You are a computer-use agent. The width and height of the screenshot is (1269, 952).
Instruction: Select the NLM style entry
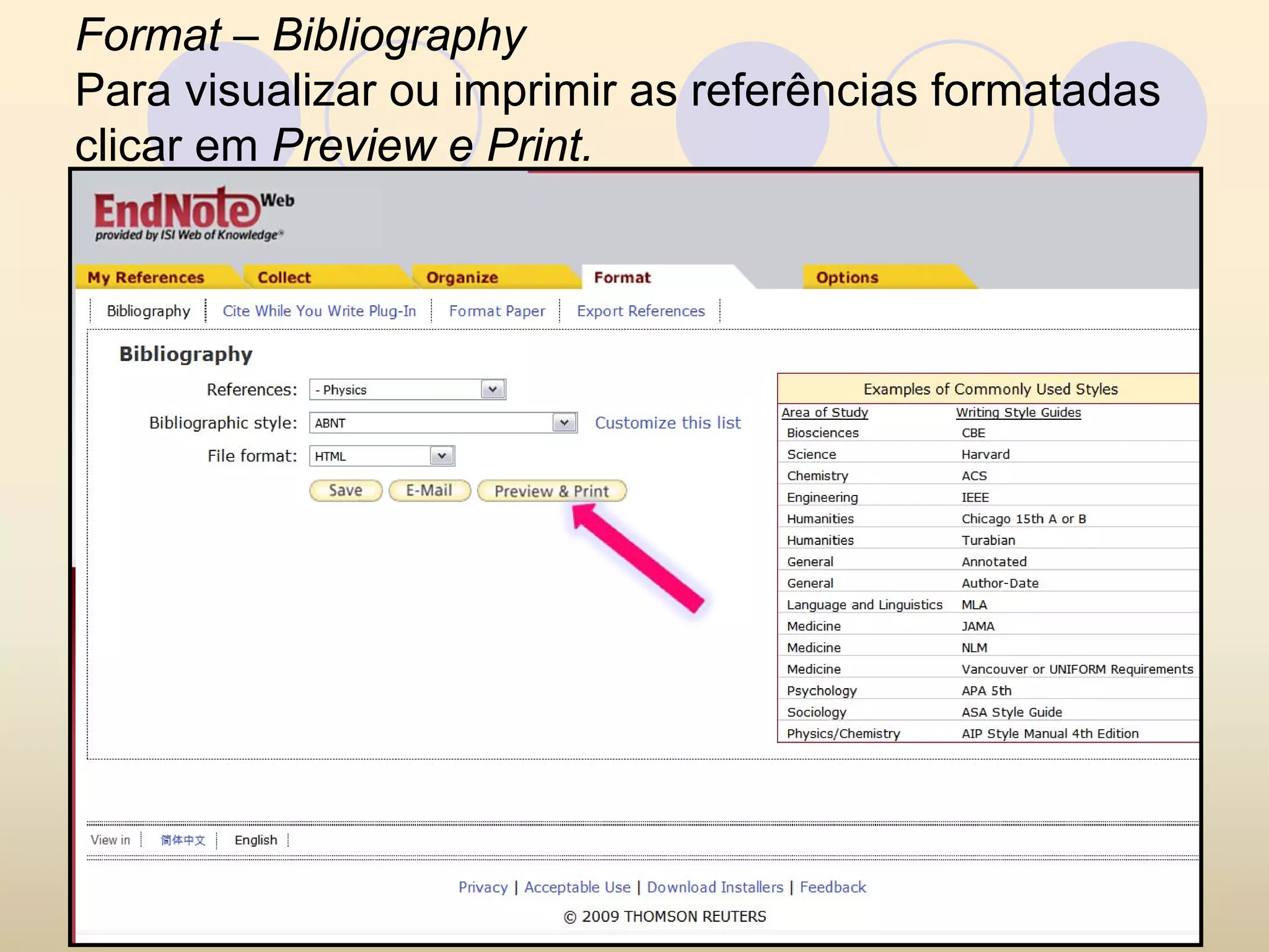click(975, 648)
